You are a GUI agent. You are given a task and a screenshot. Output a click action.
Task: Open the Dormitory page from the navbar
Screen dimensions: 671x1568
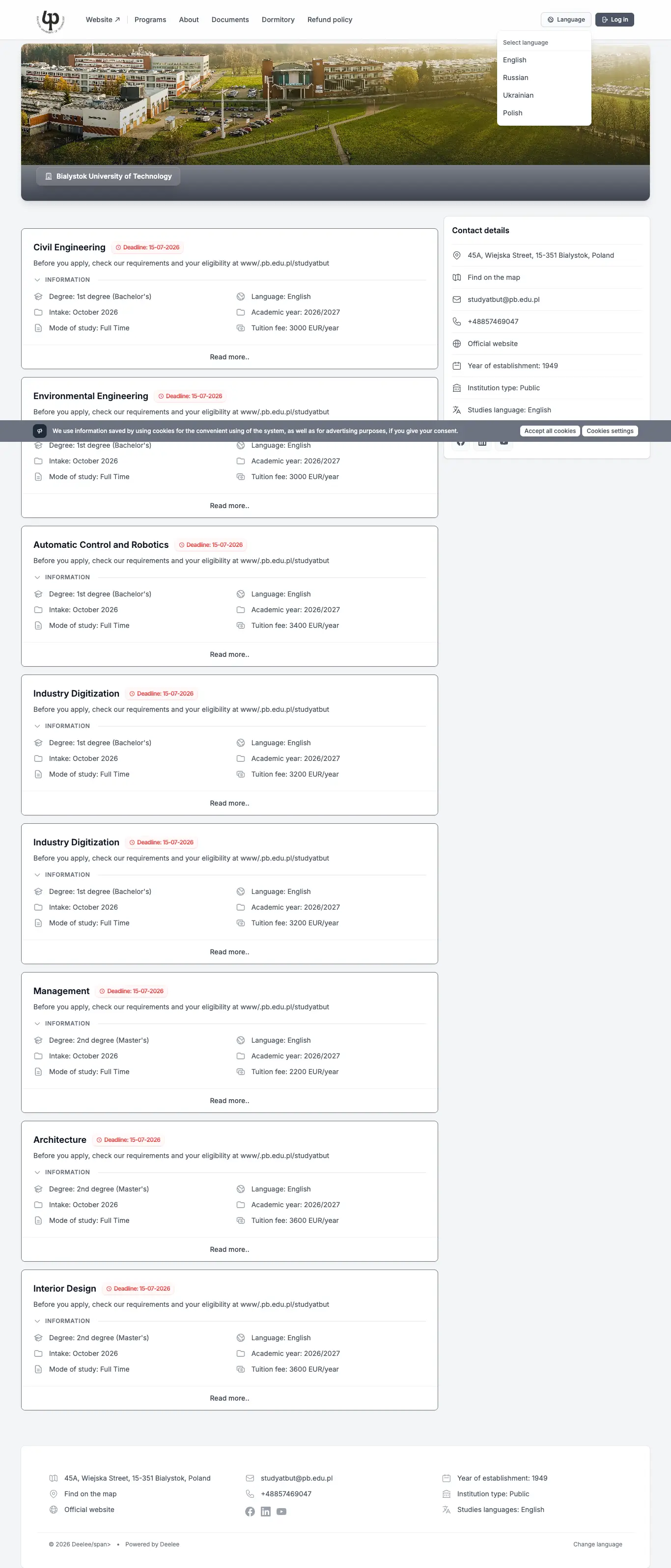(x=278, y=20)
